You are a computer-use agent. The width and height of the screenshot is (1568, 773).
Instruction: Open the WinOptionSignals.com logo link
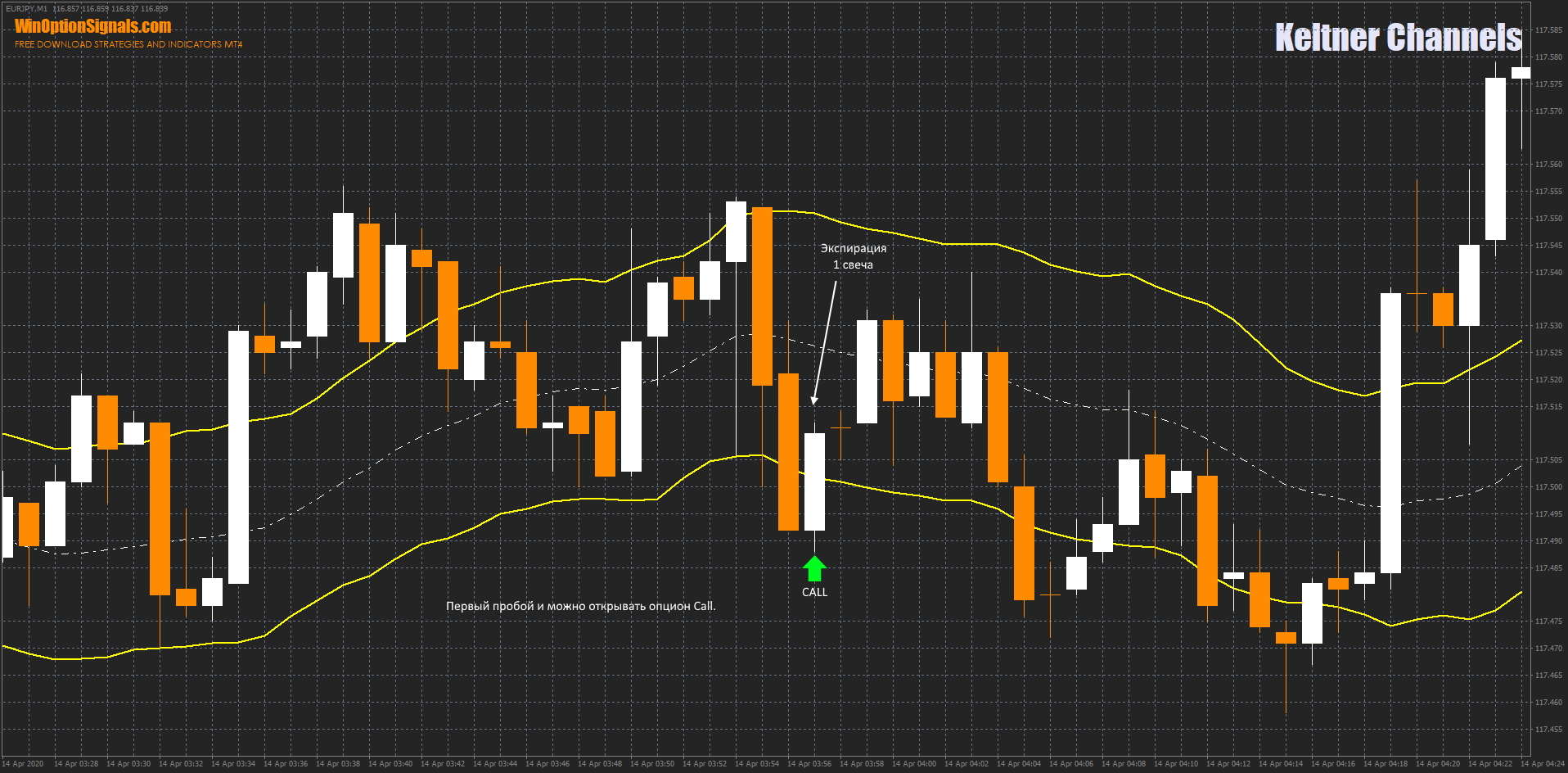pos(93,26)
